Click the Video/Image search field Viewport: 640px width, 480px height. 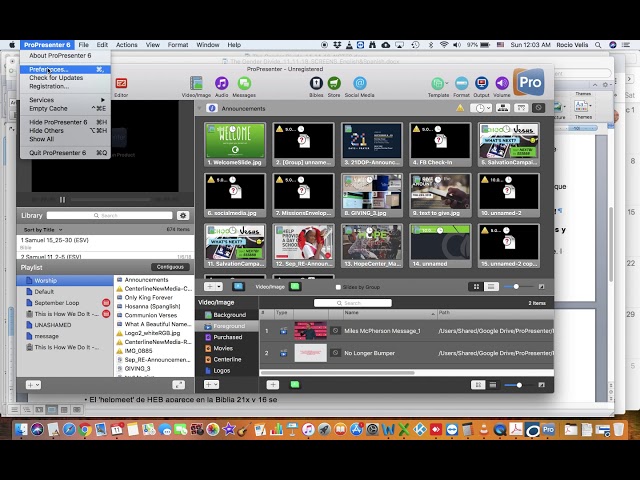(x=353, y=303)
